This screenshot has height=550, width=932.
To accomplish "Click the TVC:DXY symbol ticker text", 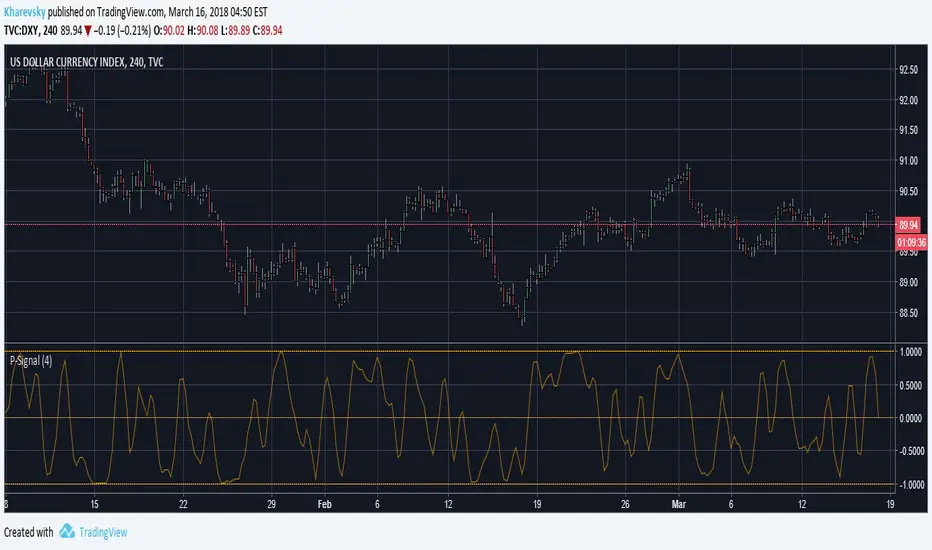I will [x=21, y=30].
